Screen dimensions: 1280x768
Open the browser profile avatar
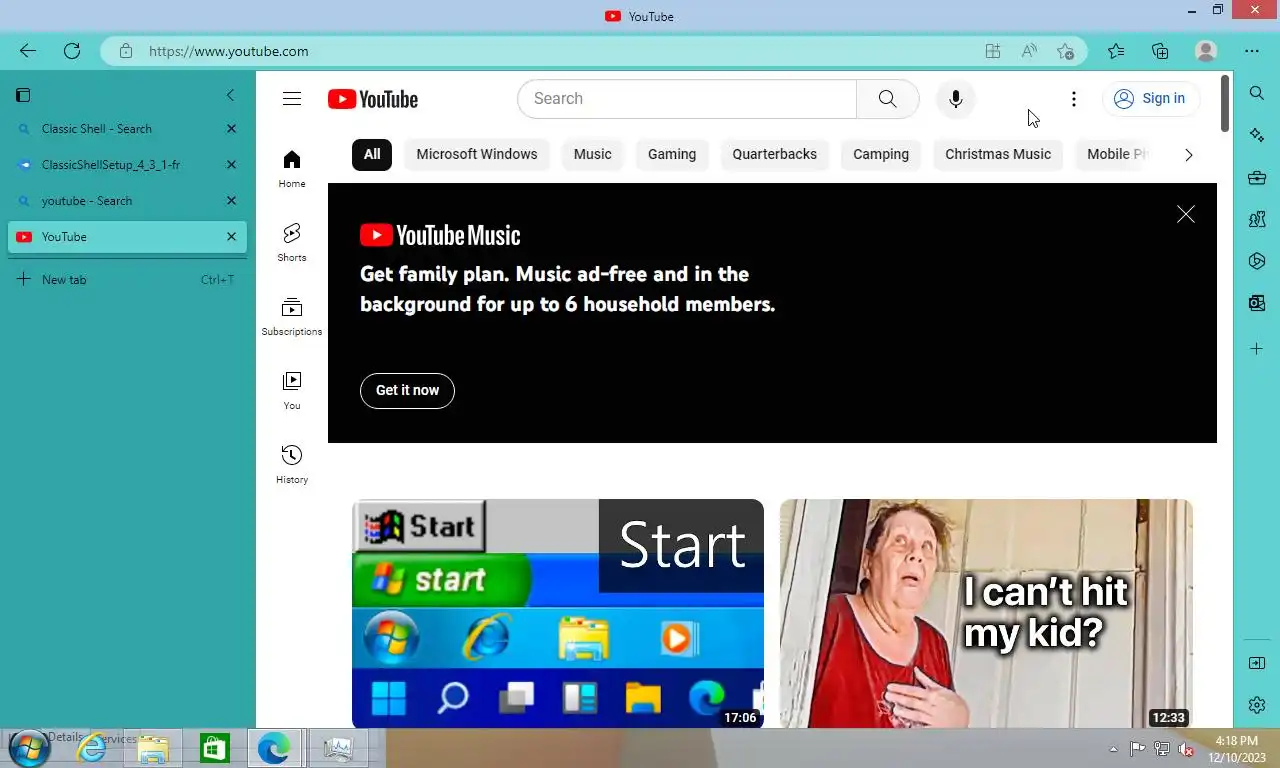click(1206, 51)
